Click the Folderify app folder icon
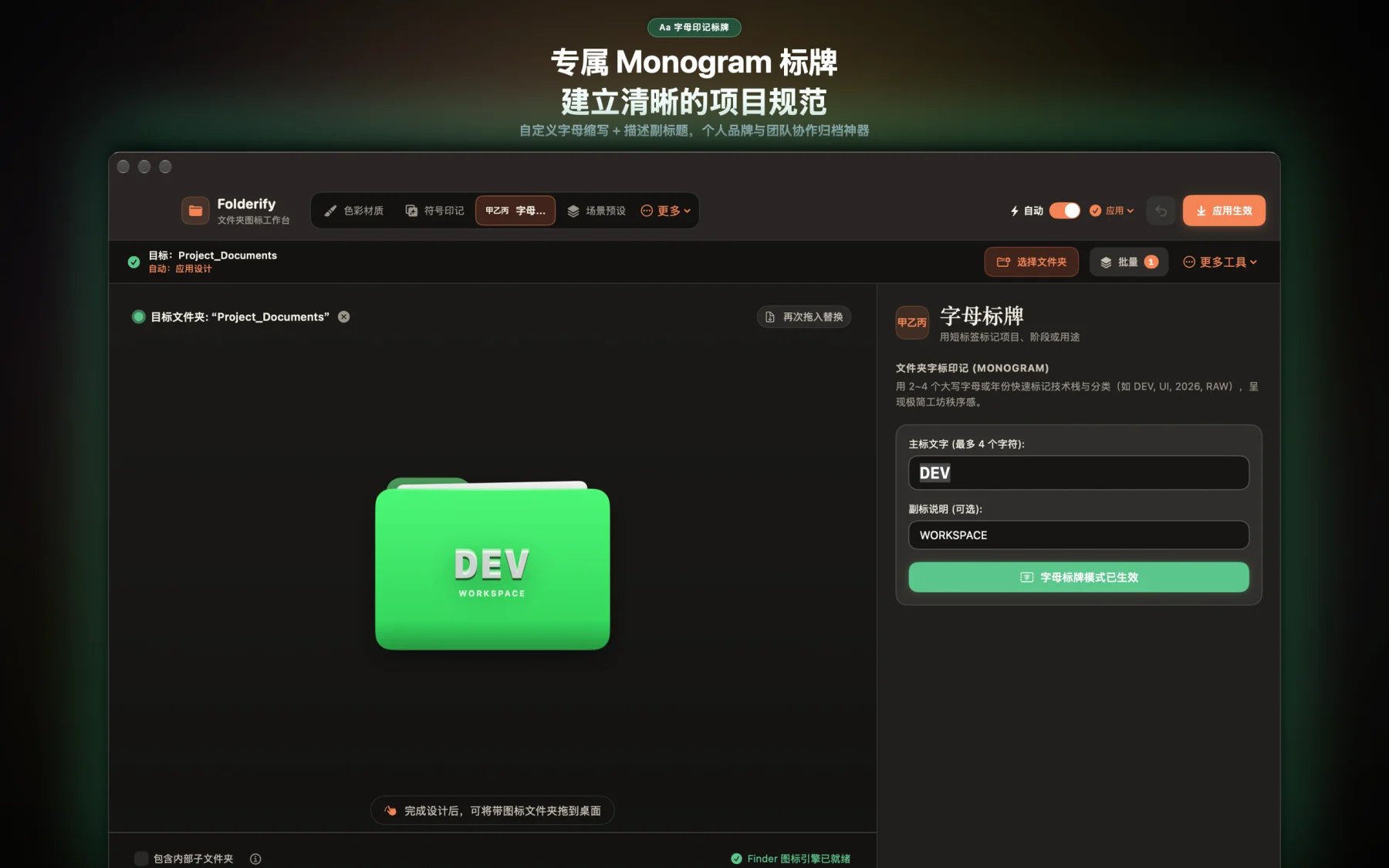The height and width of the screenshot is (868, 1389). pos(195,211)
